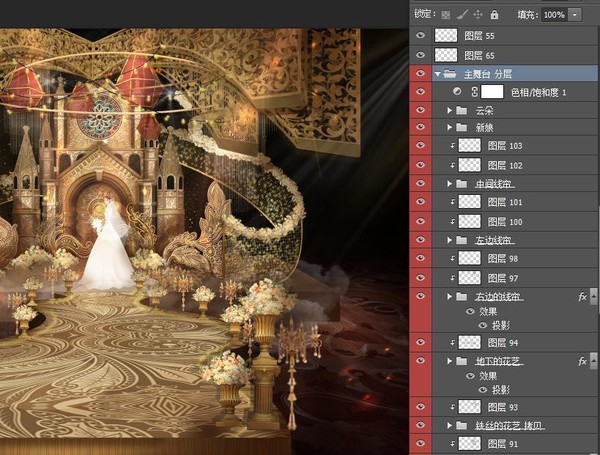Enable lock transparent pixels icon
600x455 pixels.
(445, 15)
